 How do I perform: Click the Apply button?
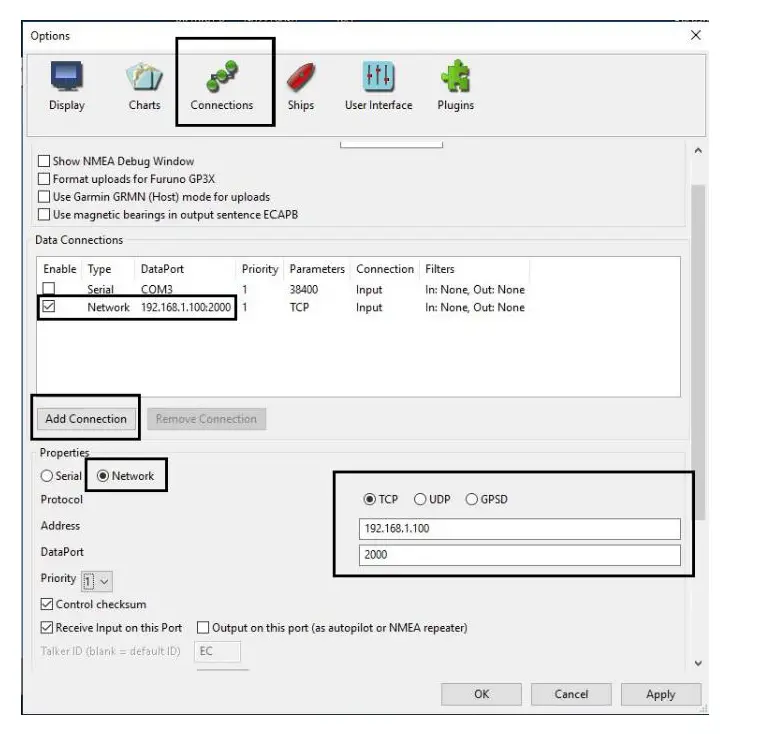(661, 694)
